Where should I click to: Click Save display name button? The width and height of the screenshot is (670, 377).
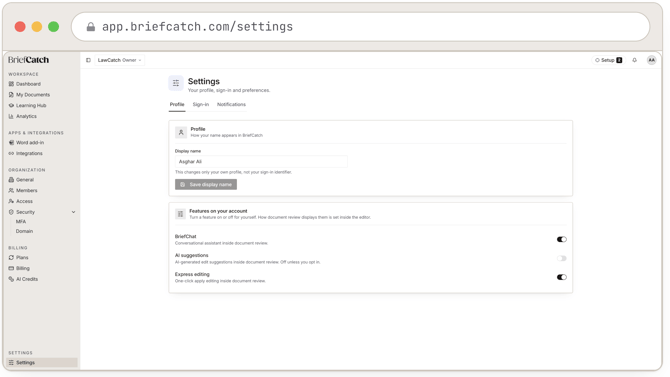(x=206, y=184)
